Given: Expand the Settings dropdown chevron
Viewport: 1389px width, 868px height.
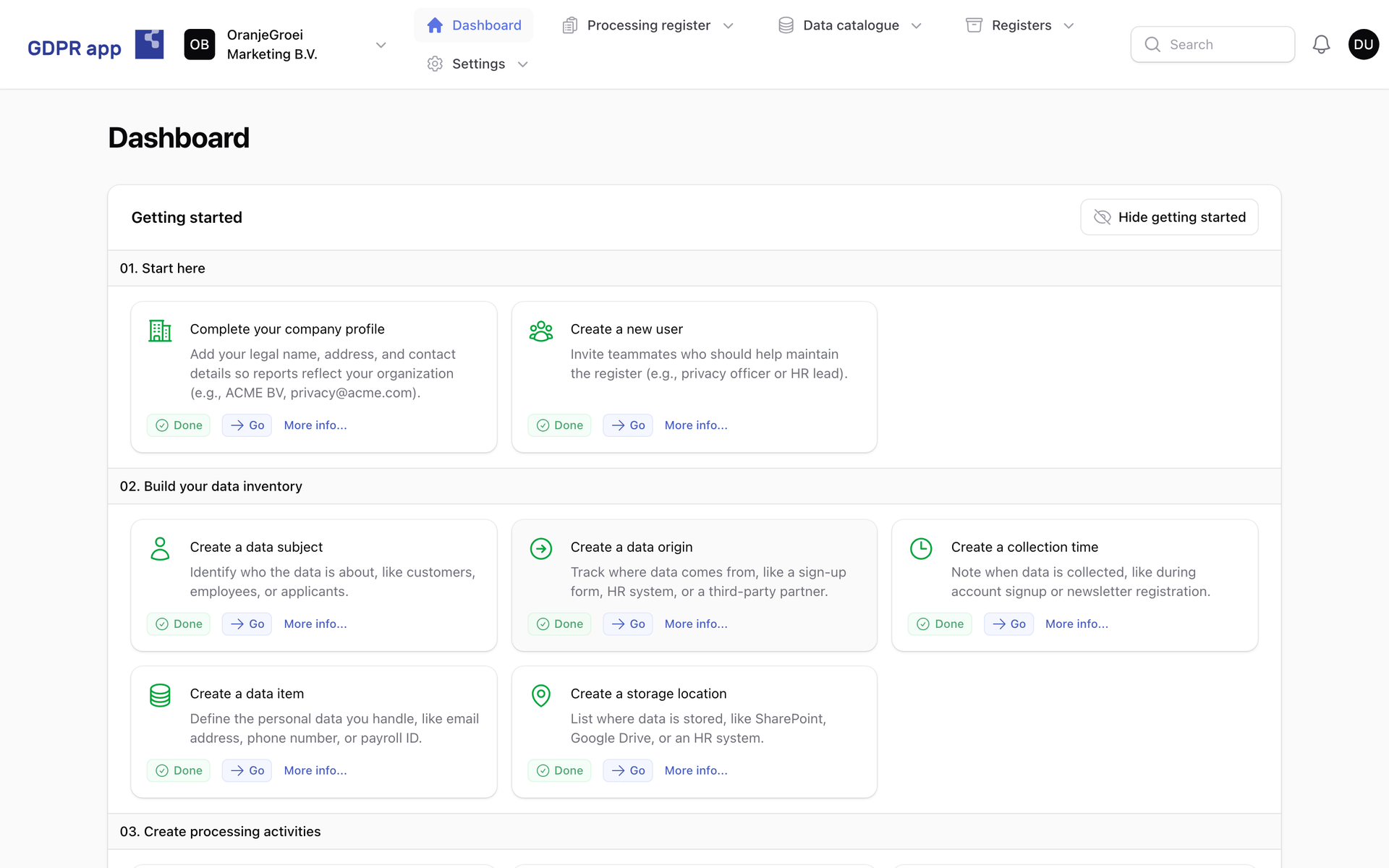Looking at the screenshot, I should (523, 64).
